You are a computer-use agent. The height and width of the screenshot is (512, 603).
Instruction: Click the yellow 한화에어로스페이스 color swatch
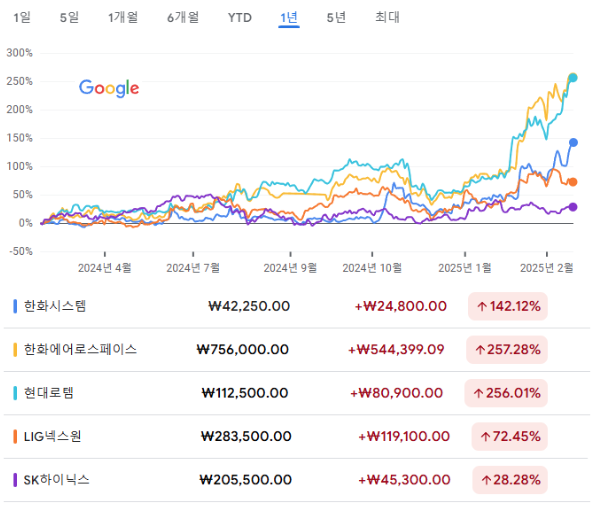click(x=15, y=350)
